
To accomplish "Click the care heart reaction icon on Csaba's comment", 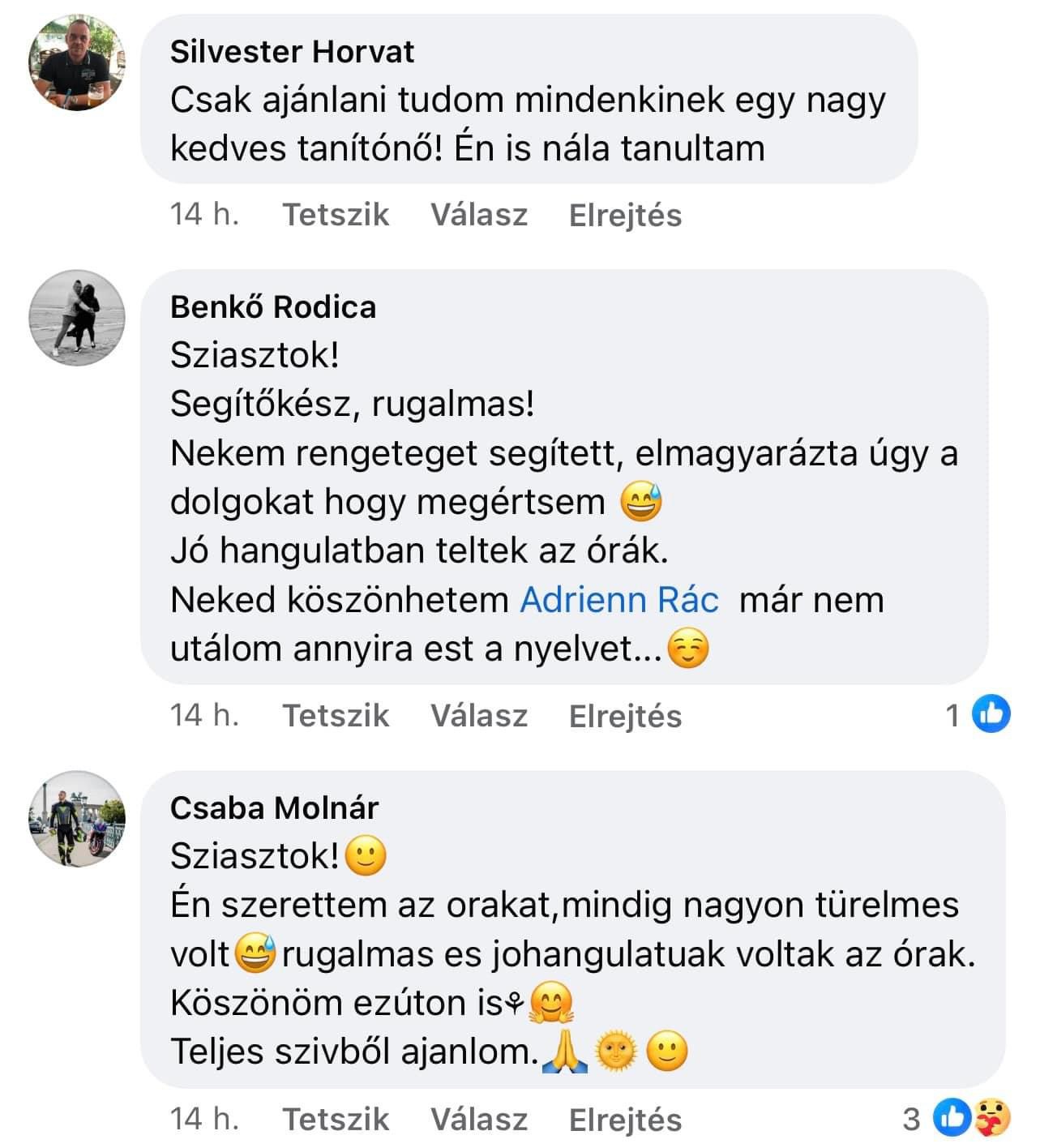I will point(991,1118).
